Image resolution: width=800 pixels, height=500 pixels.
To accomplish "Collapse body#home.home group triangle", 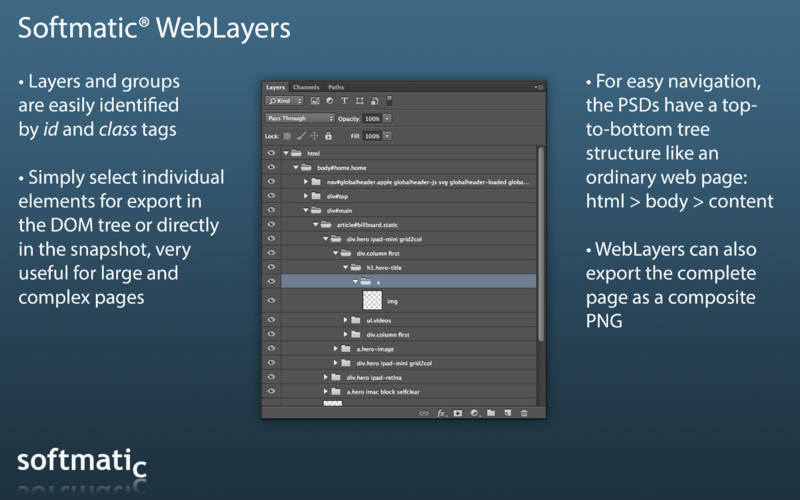I will pos(296,167).
